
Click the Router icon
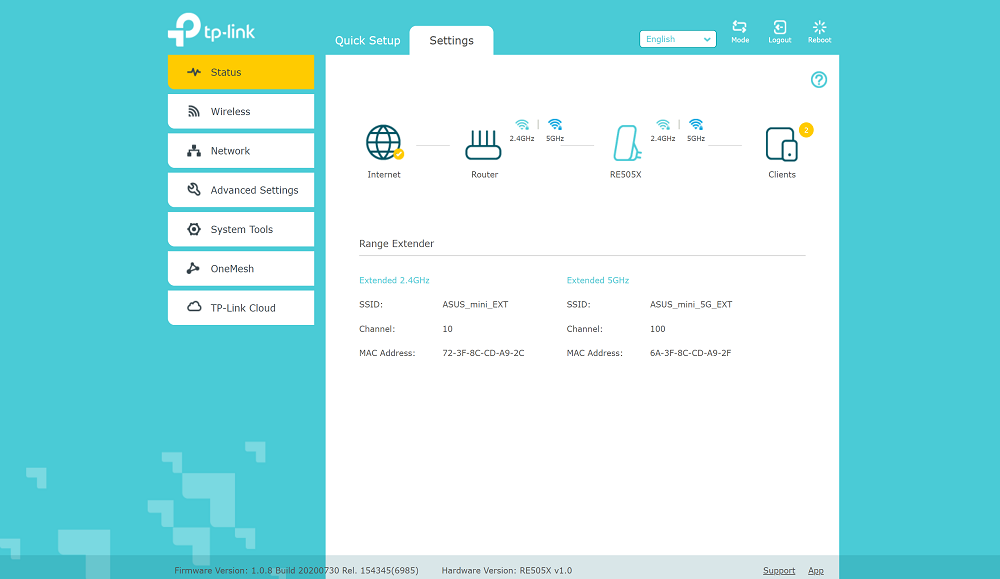point(483,145)
